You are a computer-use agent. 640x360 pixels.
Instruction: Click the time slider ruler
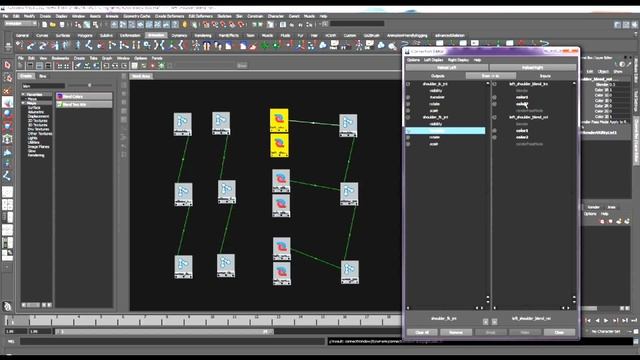[203, 321]
